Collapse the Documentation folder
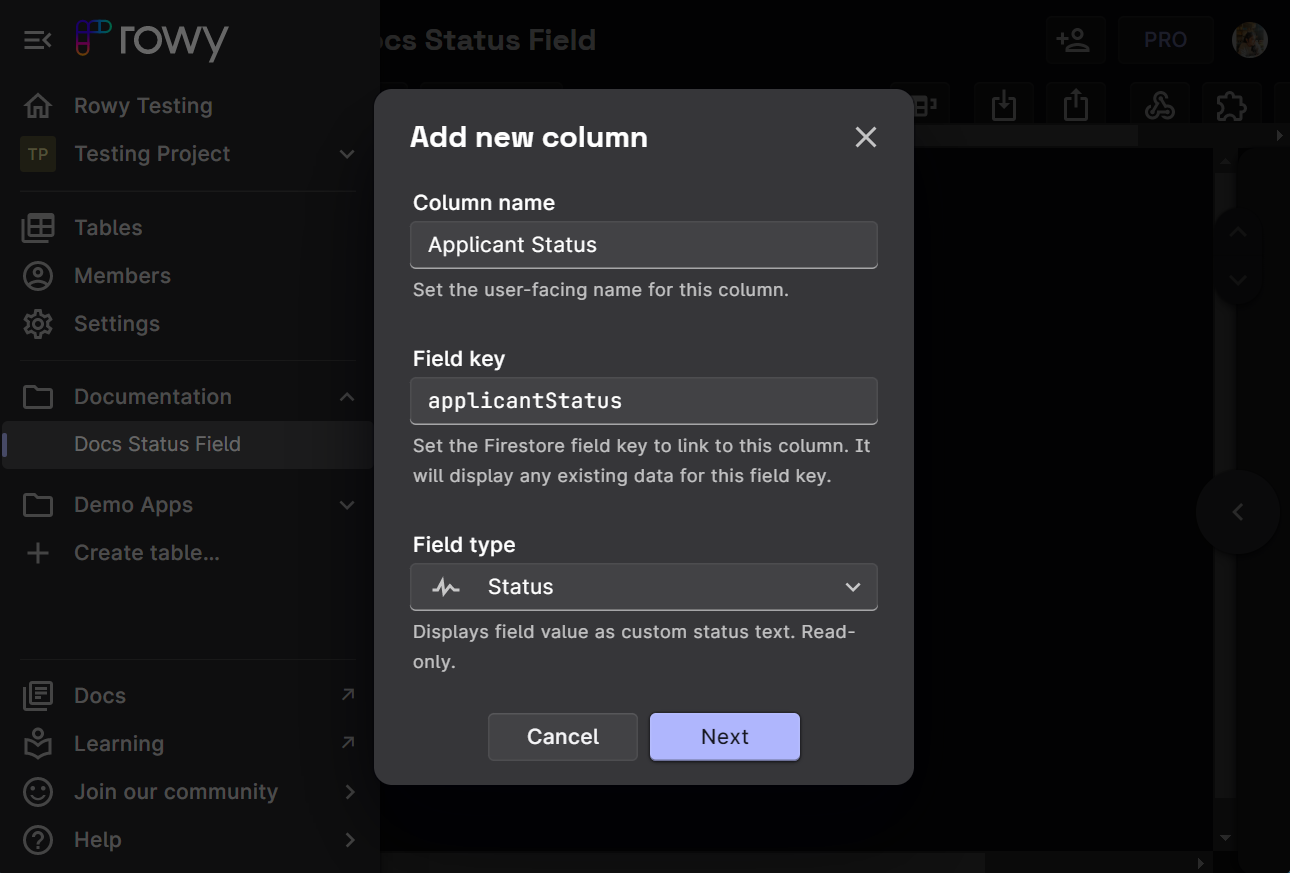The height and width of the screenshot is (873, 1290). tap(346, 397)
